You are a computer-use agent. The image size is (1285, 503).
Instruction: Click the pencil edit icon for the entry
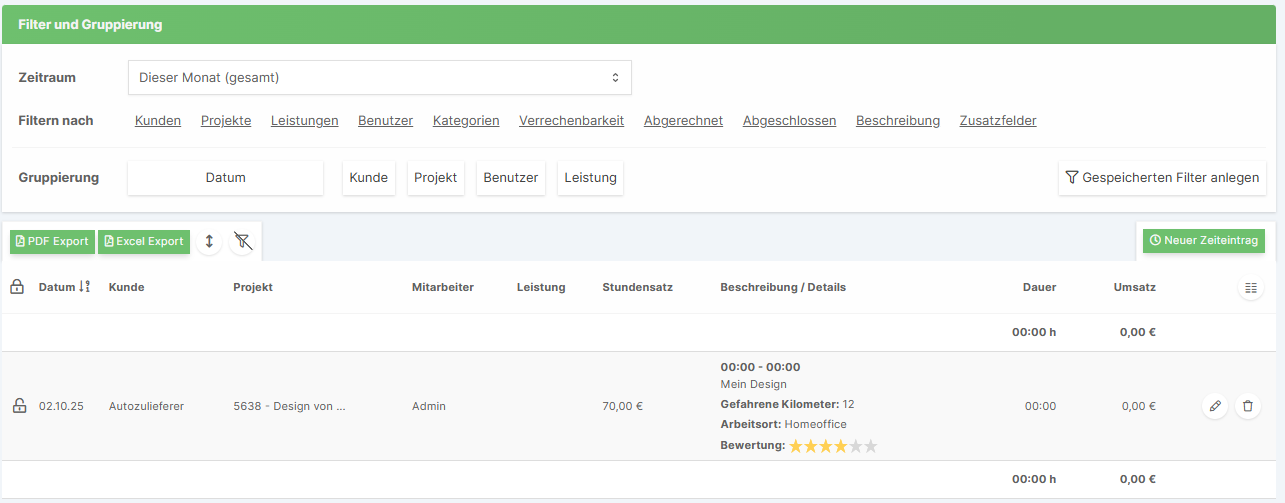[1215, 406]
